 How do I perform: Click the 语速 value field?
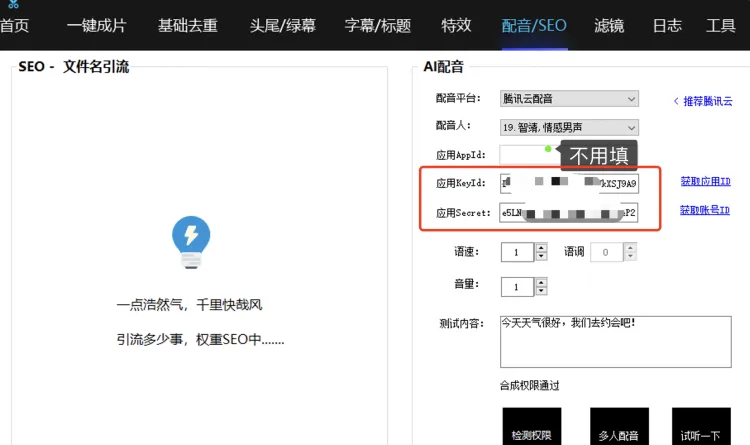[517, 252]
